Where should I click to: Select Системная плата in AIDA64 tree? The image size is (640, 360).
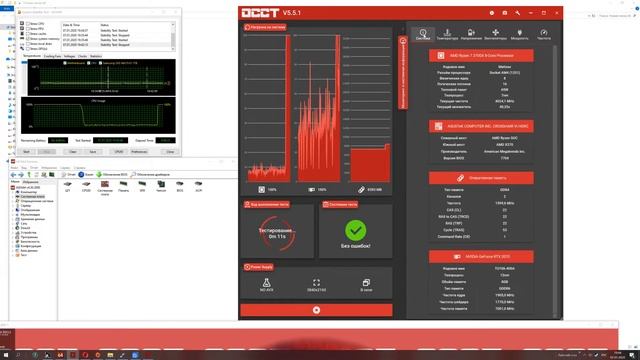click(x=33, y=196)
